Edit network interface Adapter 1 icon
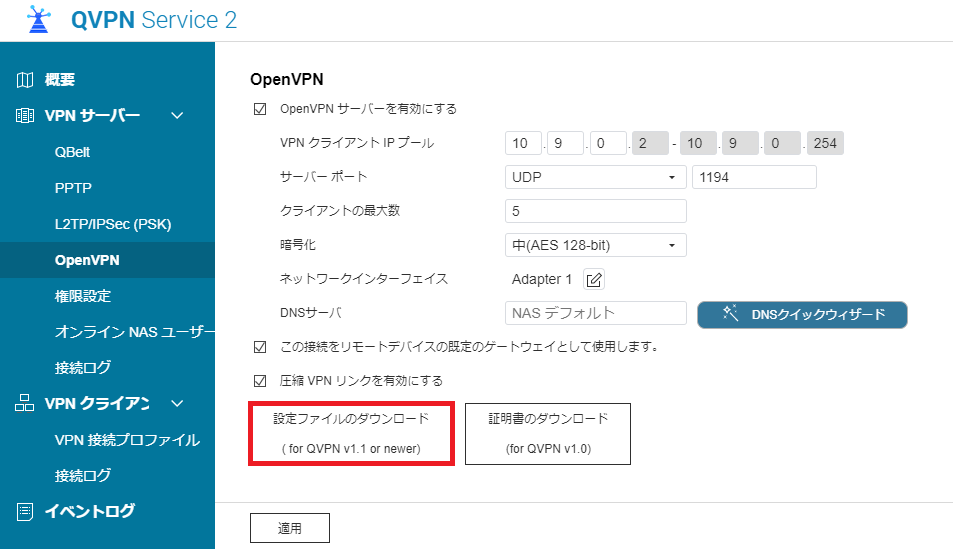This screenshot has width=953, height=549. pos(594,280)
